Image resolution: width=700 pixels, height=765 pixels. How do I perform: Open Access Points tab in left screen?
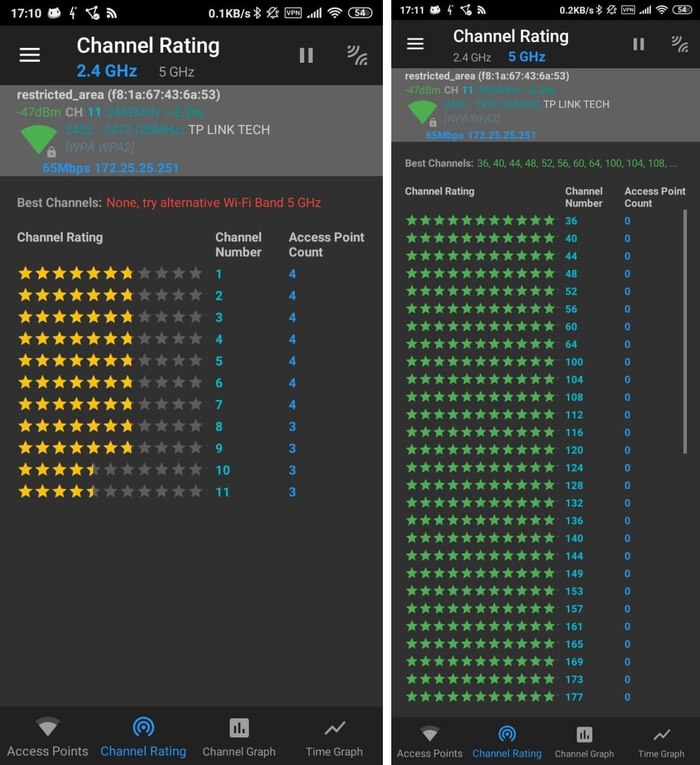(48, 737)
